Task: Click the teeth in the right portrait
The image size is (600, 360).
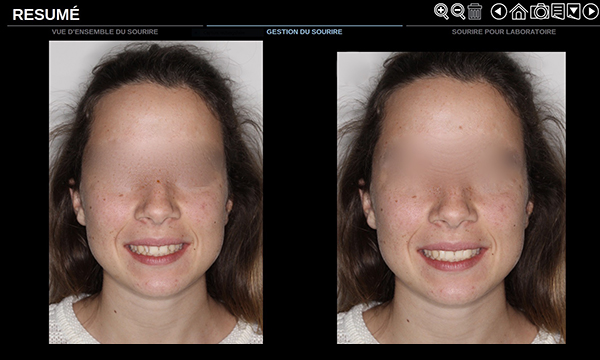Action: point(452,254)
